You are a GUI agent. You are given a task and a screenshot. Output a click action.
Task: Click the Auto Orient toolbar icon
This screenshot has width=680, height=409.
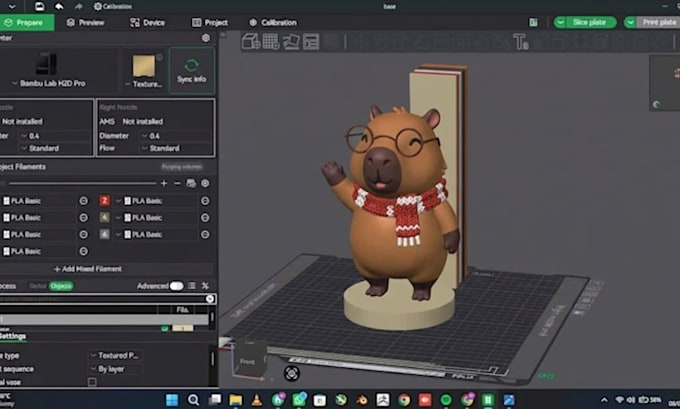pyautogui.click(x=291, y=42)
